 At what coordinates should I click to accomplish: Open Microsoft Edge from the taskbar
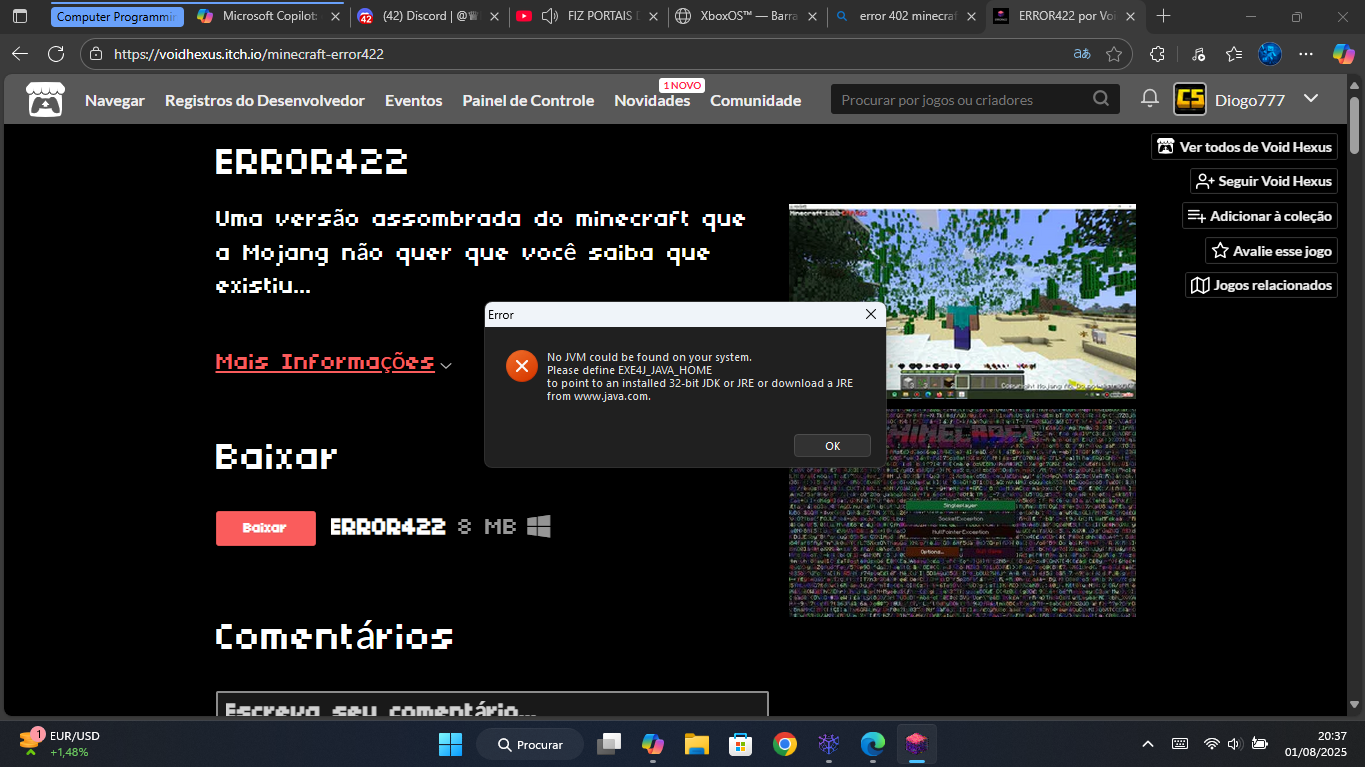pos(873,744)
